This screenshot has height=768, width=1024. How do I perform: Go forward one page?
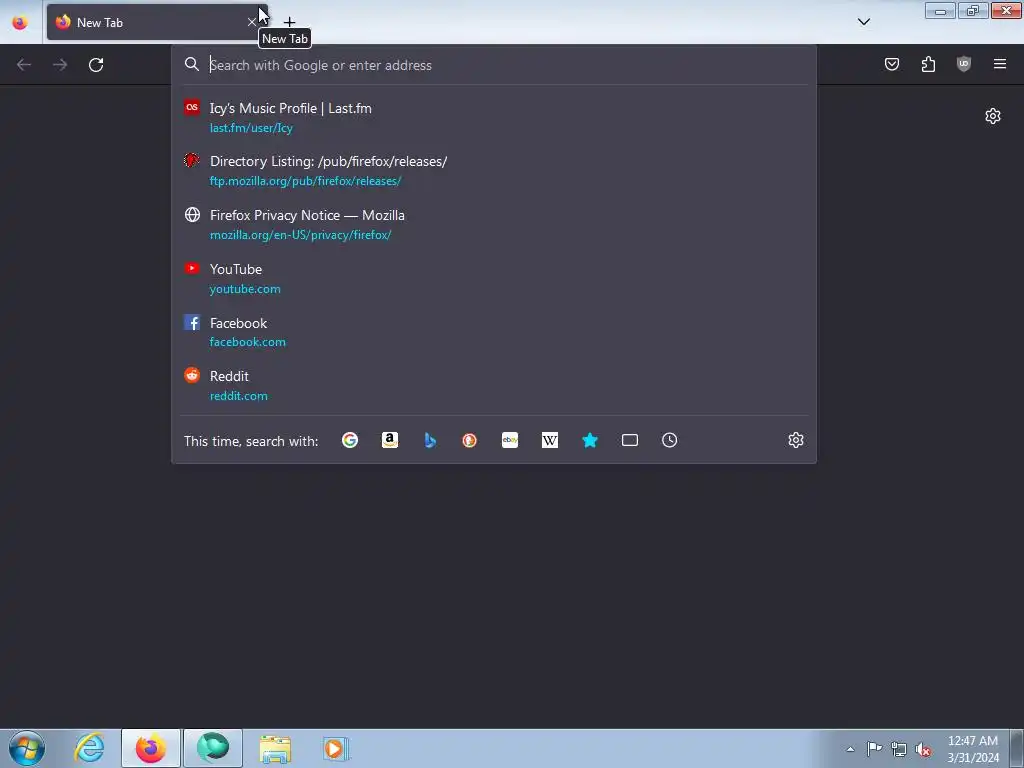[x=60, y=65]
